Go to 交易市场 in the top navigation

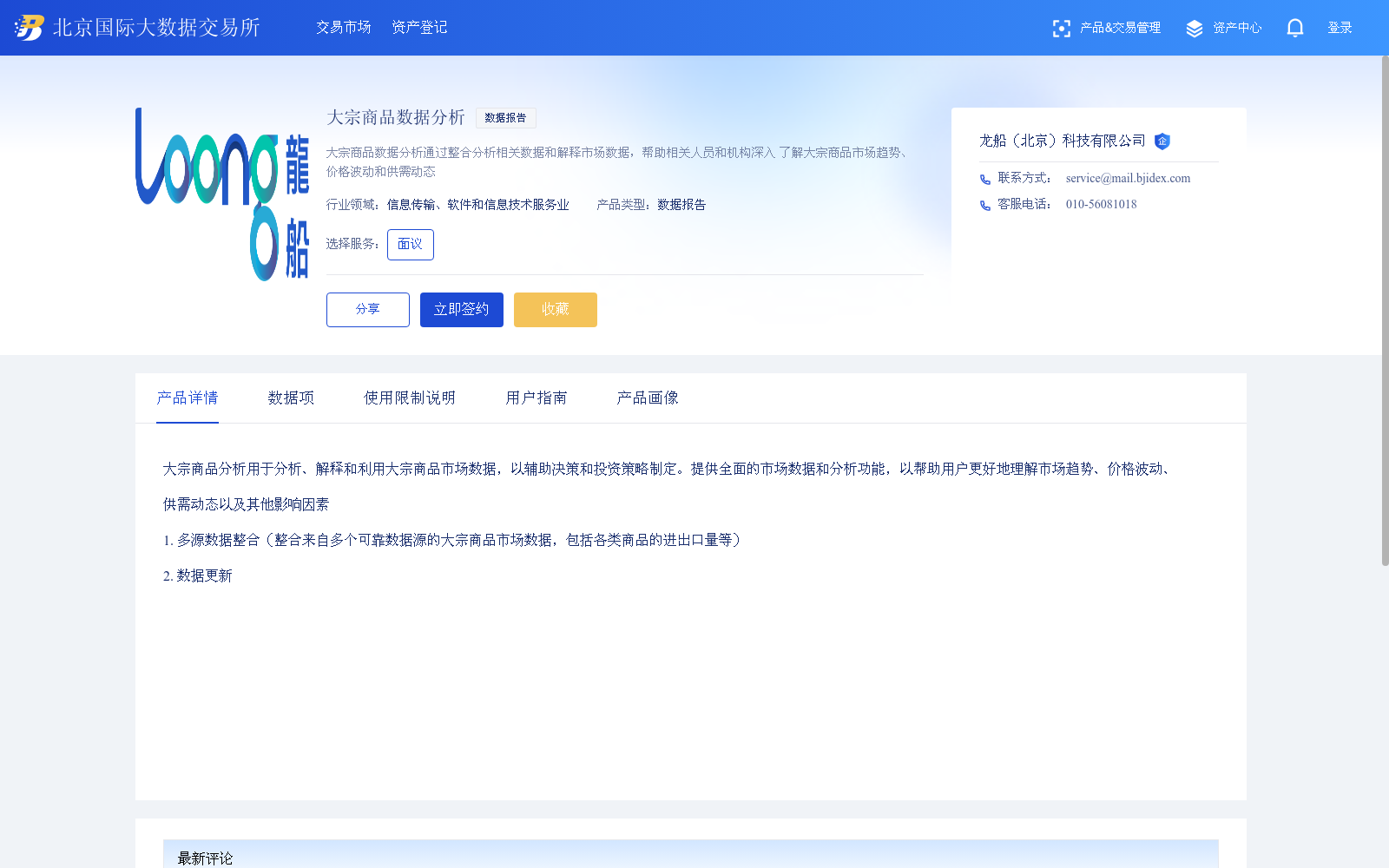tap(344, 28)
